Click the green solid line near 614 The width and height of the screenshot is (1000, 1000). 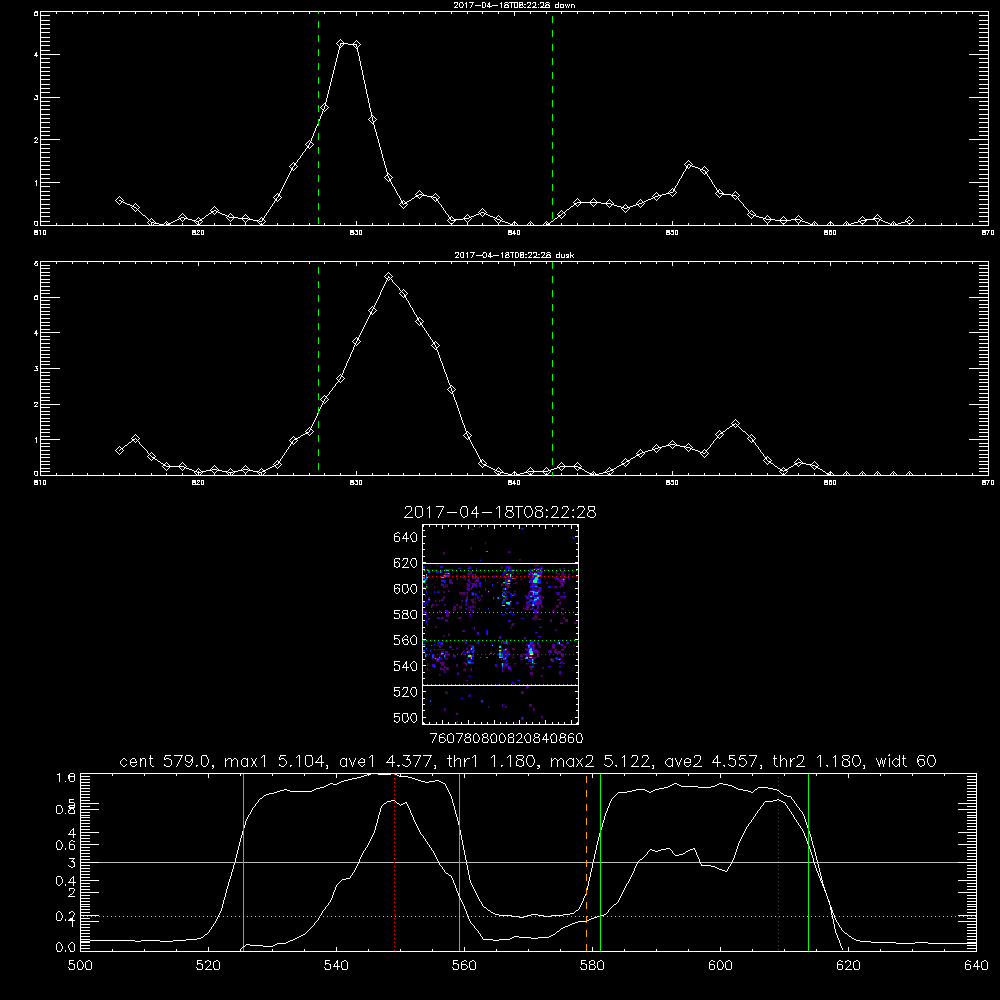coord(808,862)
